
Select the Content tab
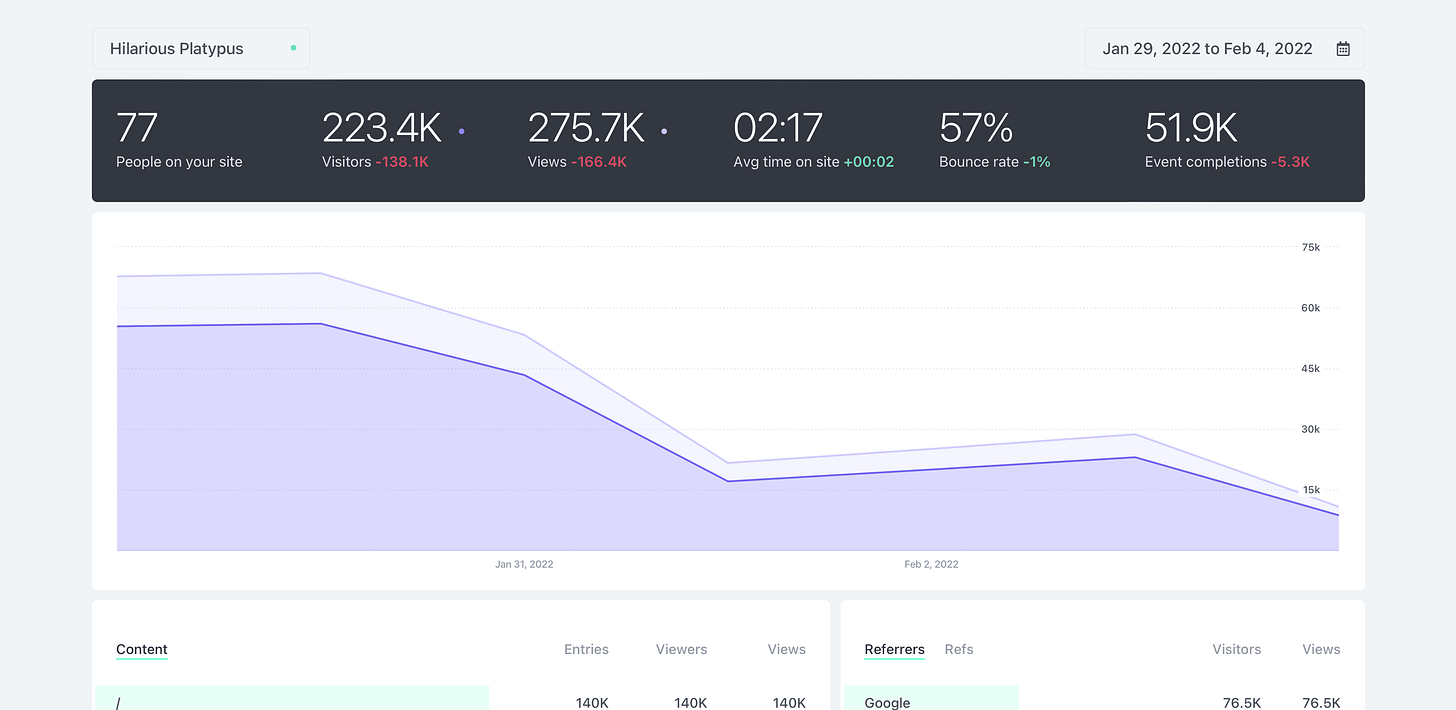click(x=141, y=649)
